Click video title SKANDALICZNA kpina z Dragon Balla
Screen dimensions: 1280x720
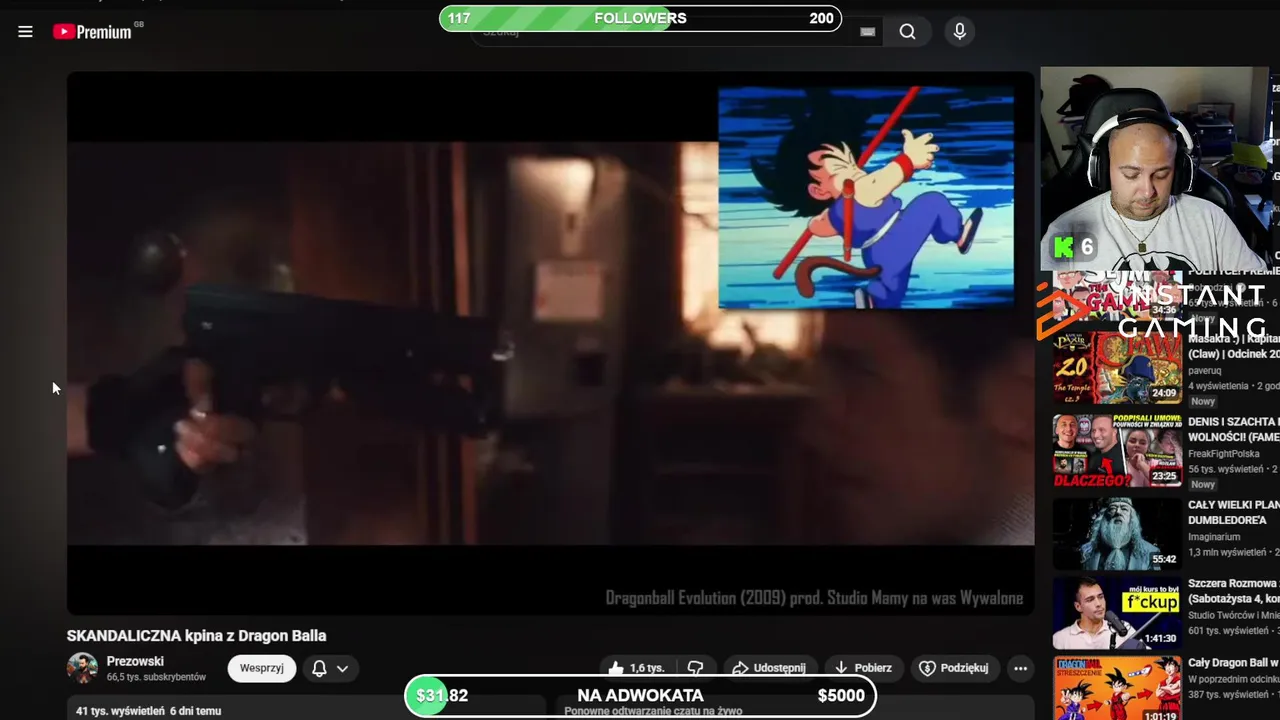196,636
